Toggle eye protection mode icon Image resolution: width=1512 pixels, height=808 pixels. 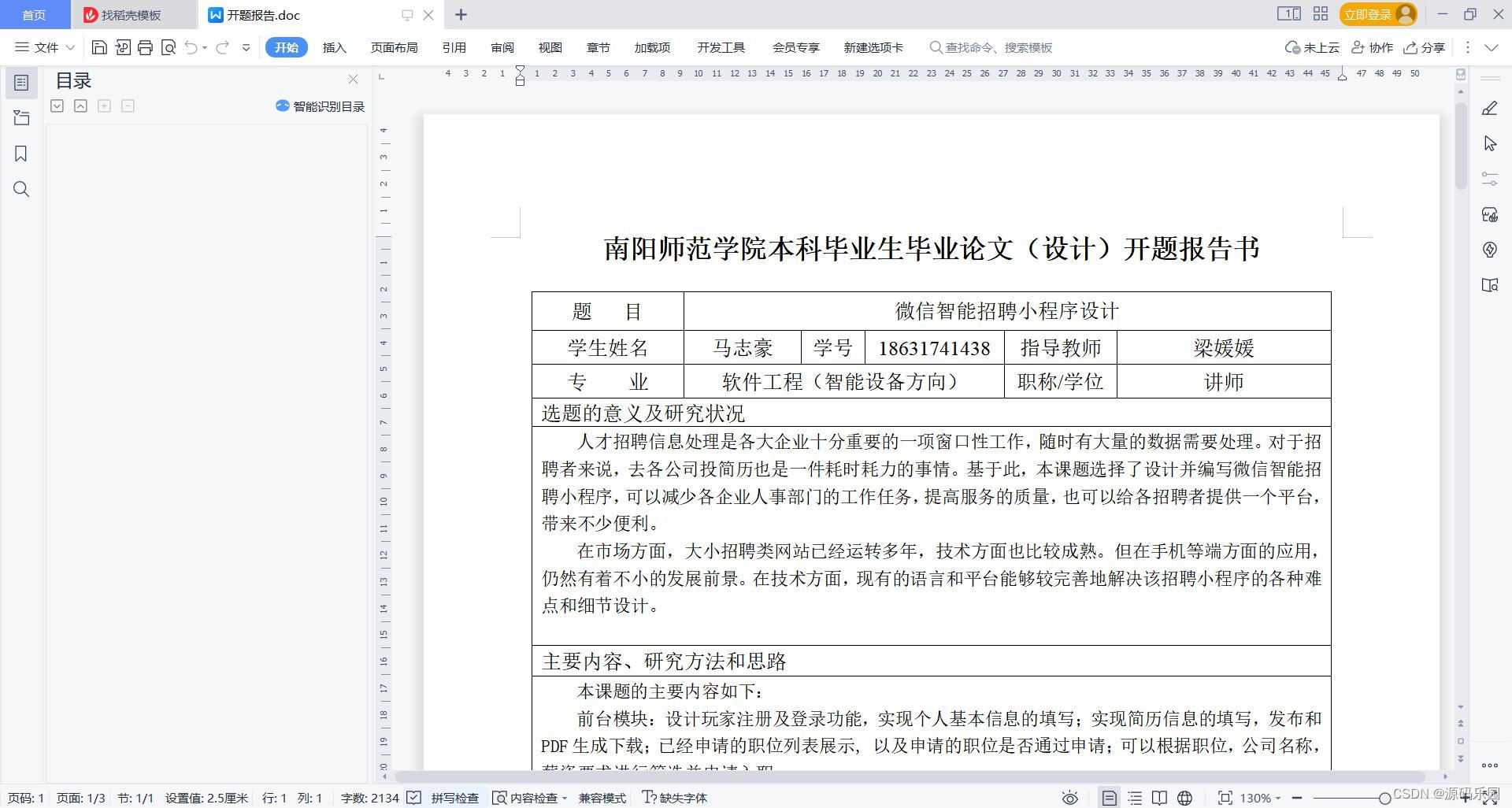click(x=1069, y=798)
